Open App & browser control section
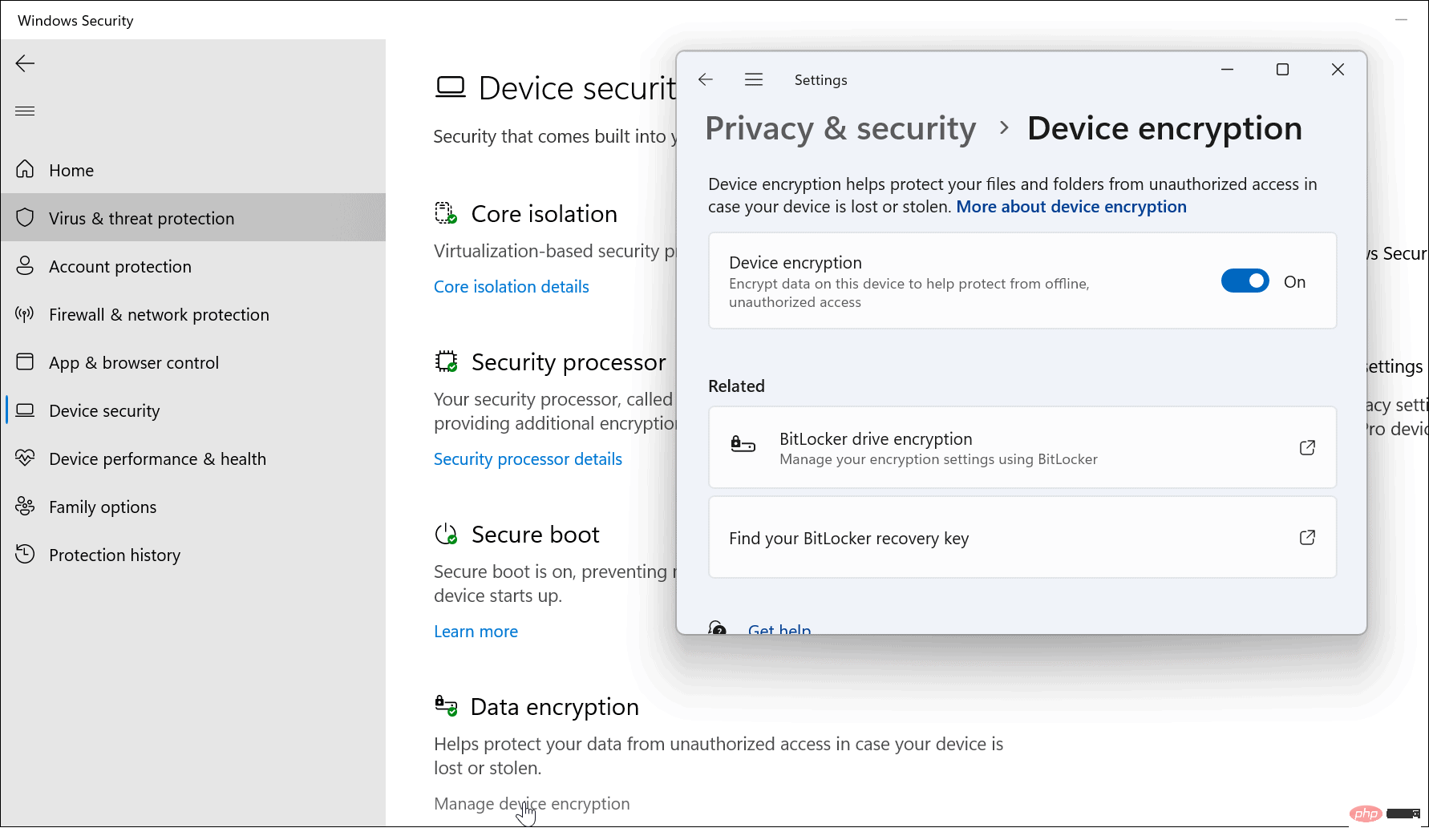This screenshot has width=1429, height=840. point(133,362)
